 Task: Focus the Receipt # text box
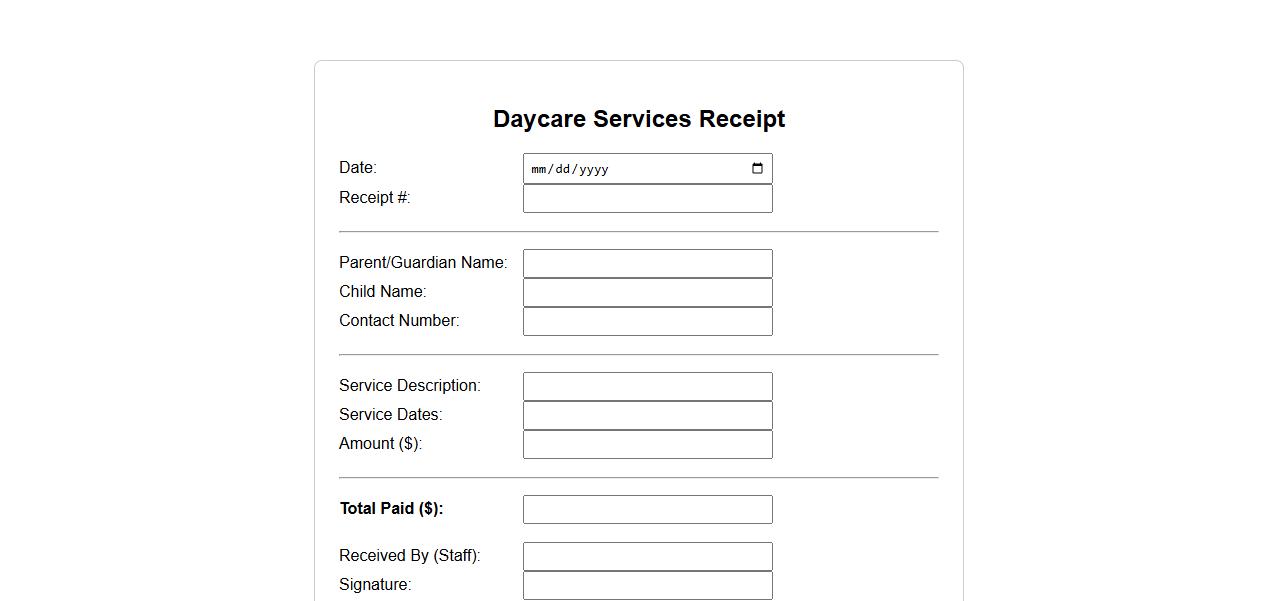pos(647,198)
